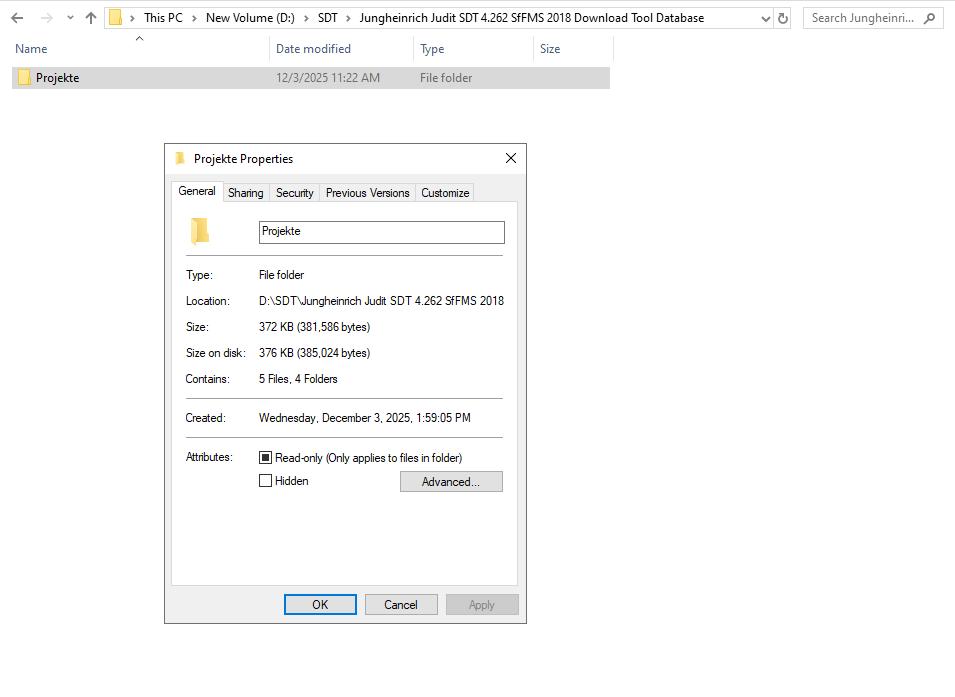Open the Security tab
The height and width of the screenshot is (697, 955).
click(295, 193)
